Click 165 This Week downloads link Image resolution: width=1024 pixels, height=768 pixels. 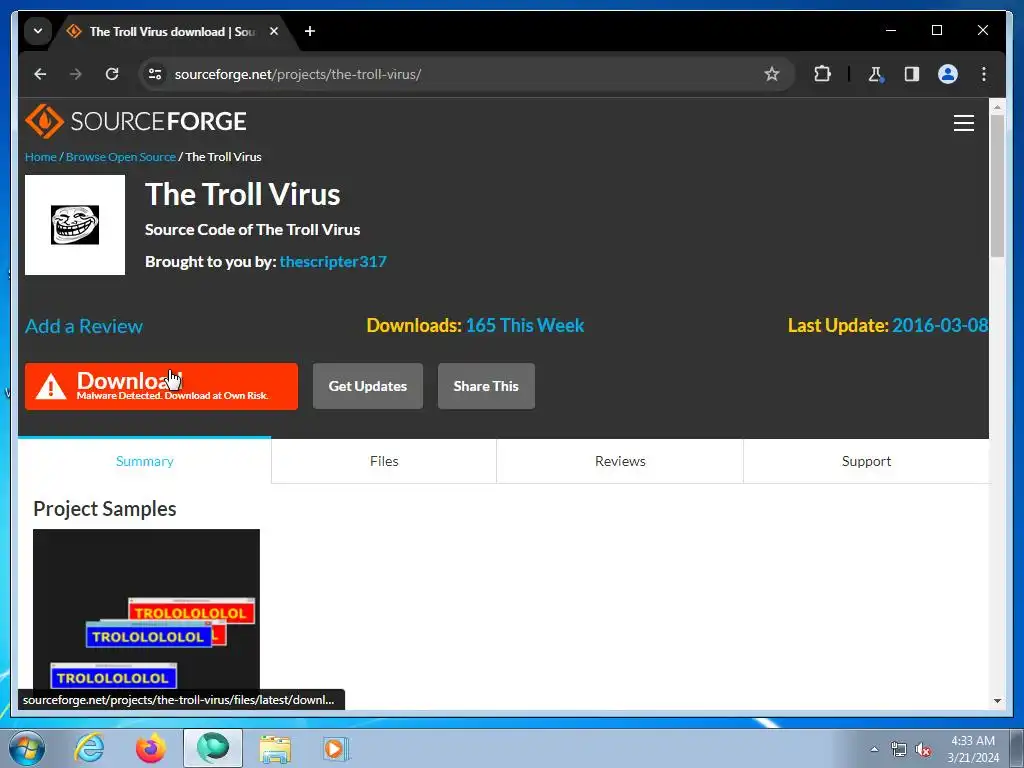(524, 325)
